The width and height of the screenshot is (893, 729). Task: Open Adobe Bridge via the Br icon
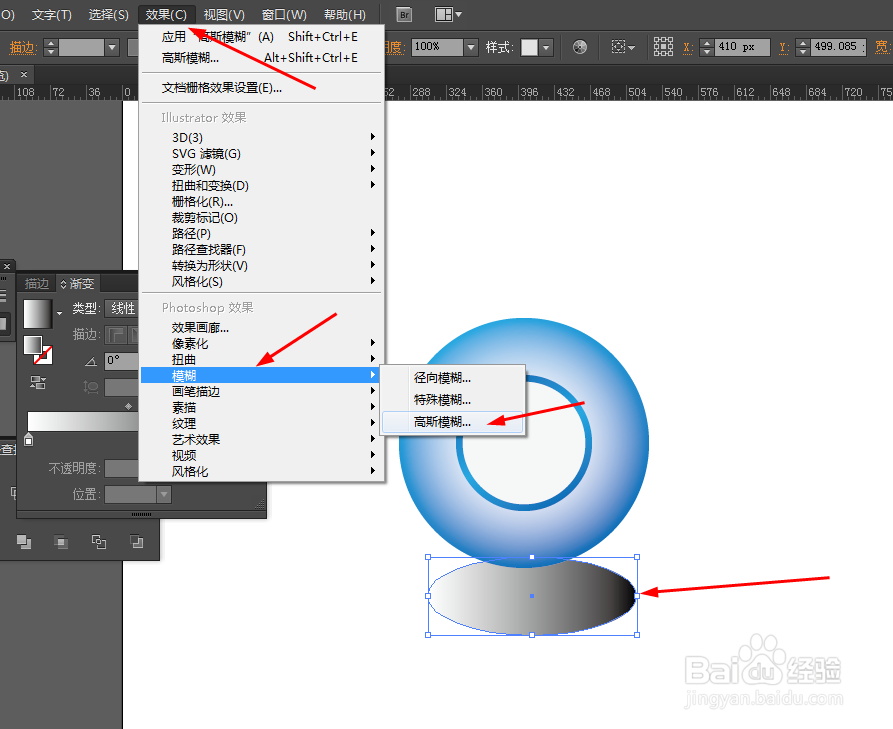[404, 14]
